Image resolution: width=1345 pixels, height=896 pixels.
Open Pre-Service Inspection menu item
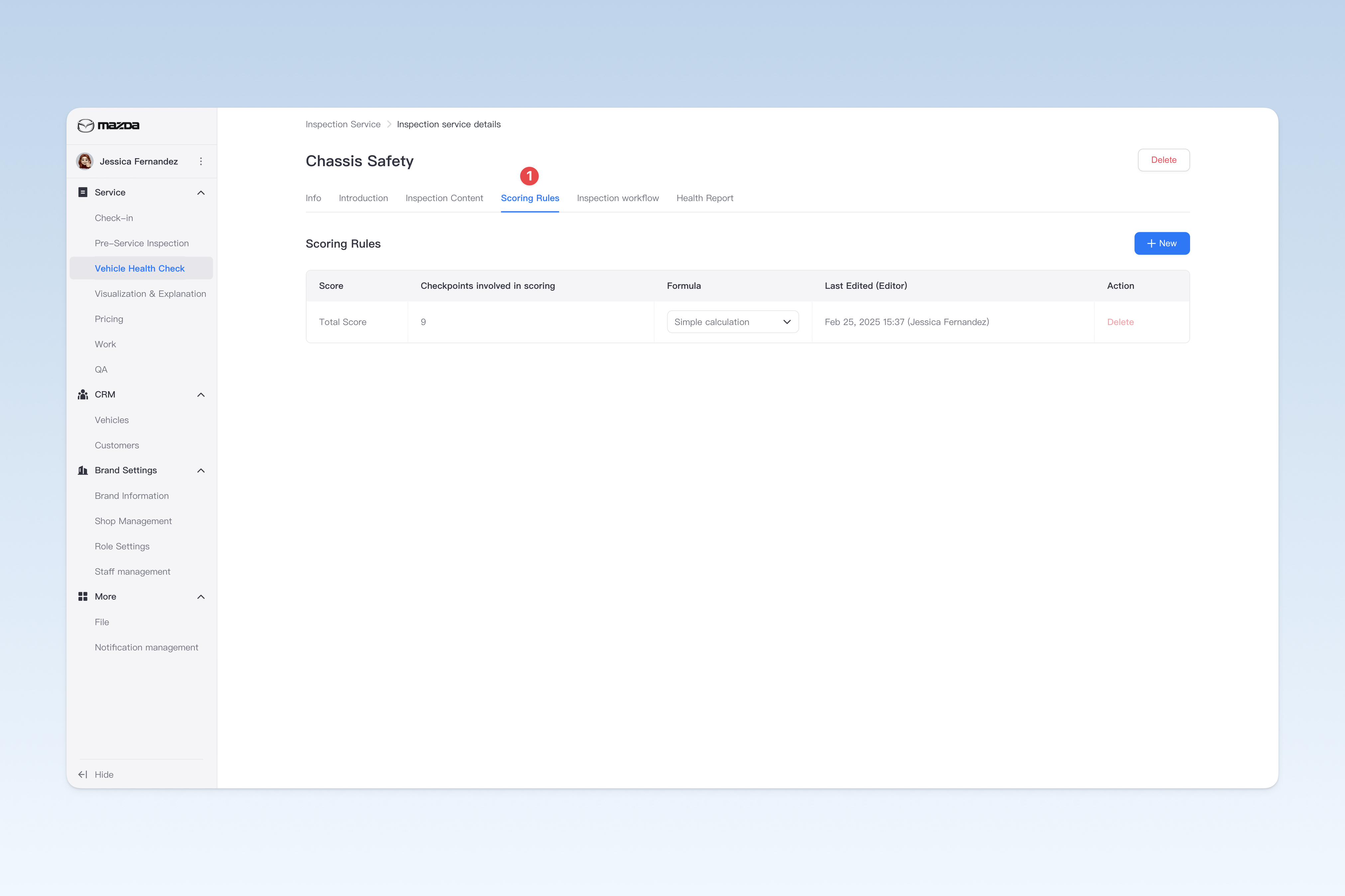point(142,243)
